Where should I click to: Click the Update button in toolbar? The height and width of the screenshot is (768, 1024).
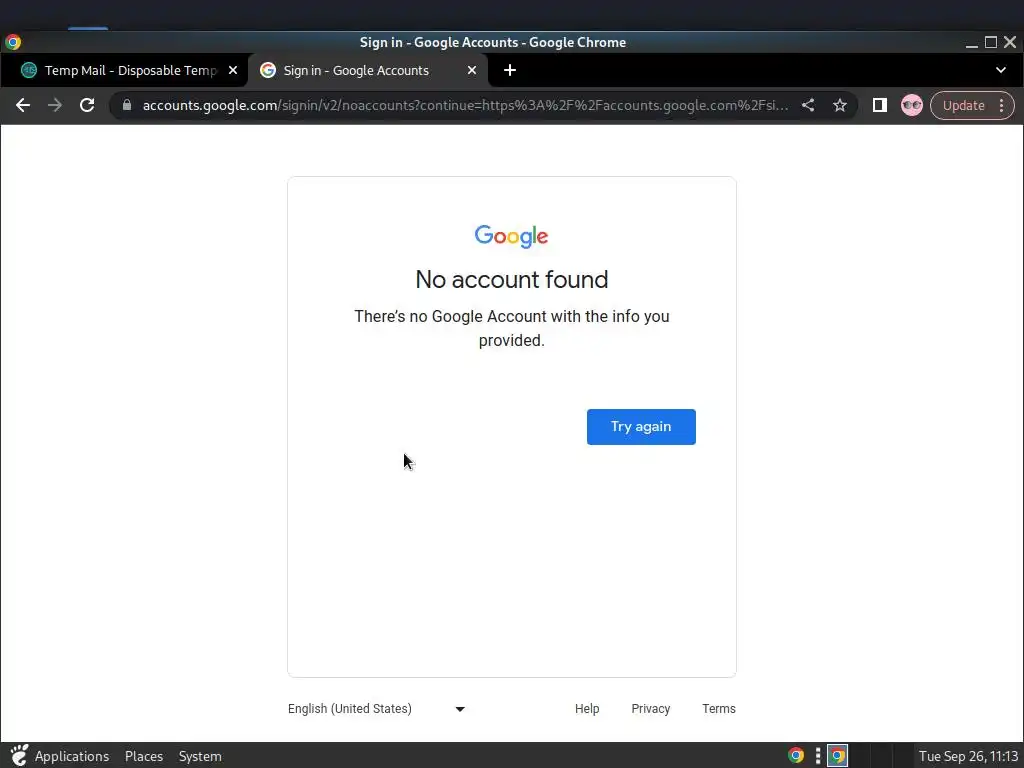tap(963, 105)
